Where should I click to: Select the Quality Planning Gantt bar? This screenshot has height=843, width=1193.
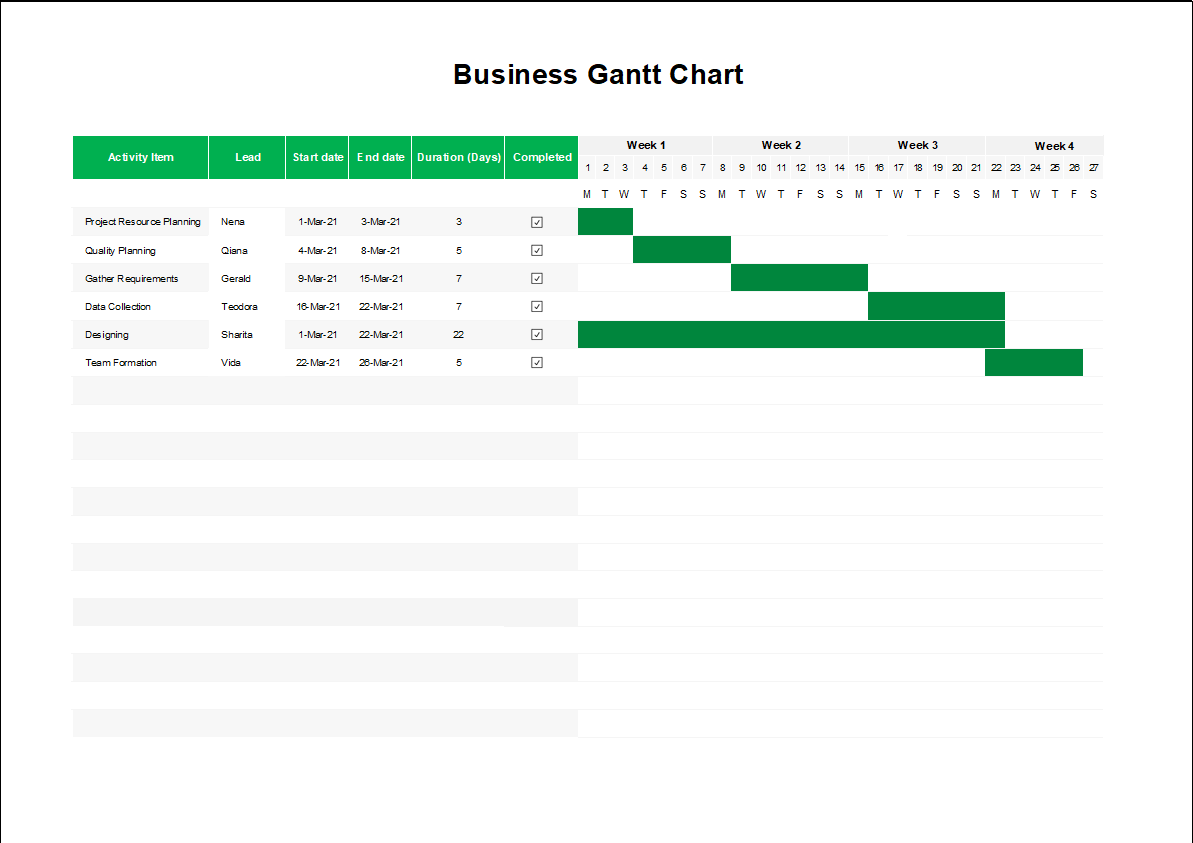(682, 250)
